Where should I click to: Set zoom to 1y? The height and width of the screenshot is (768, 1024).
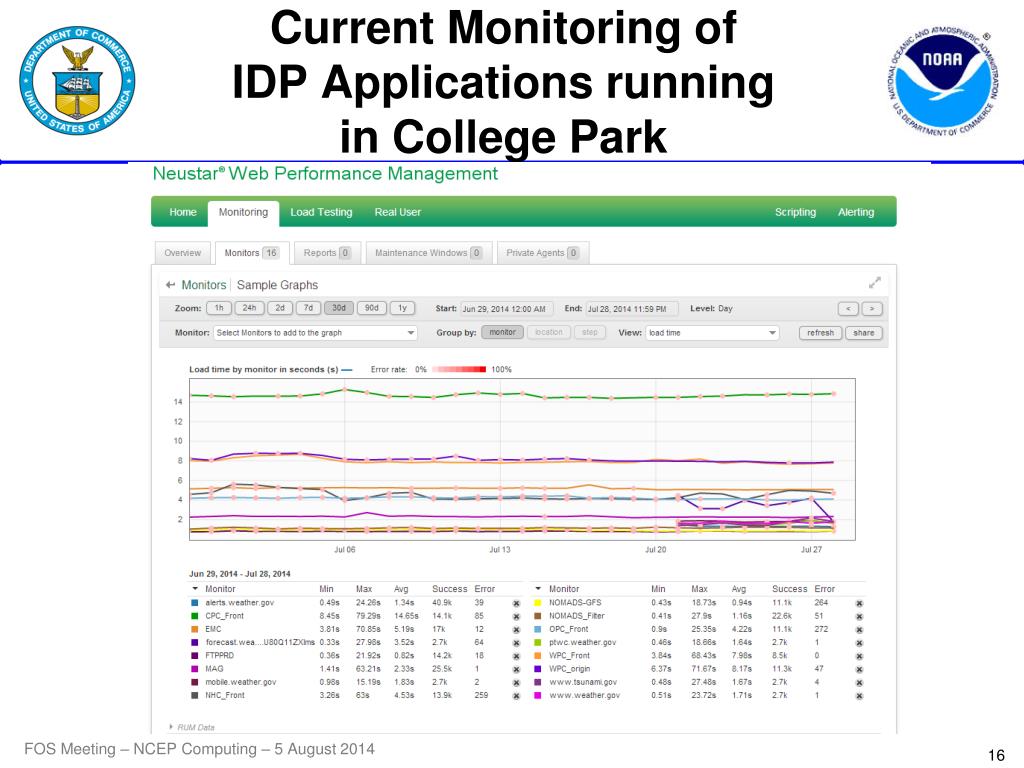click(x=402, y=308)
